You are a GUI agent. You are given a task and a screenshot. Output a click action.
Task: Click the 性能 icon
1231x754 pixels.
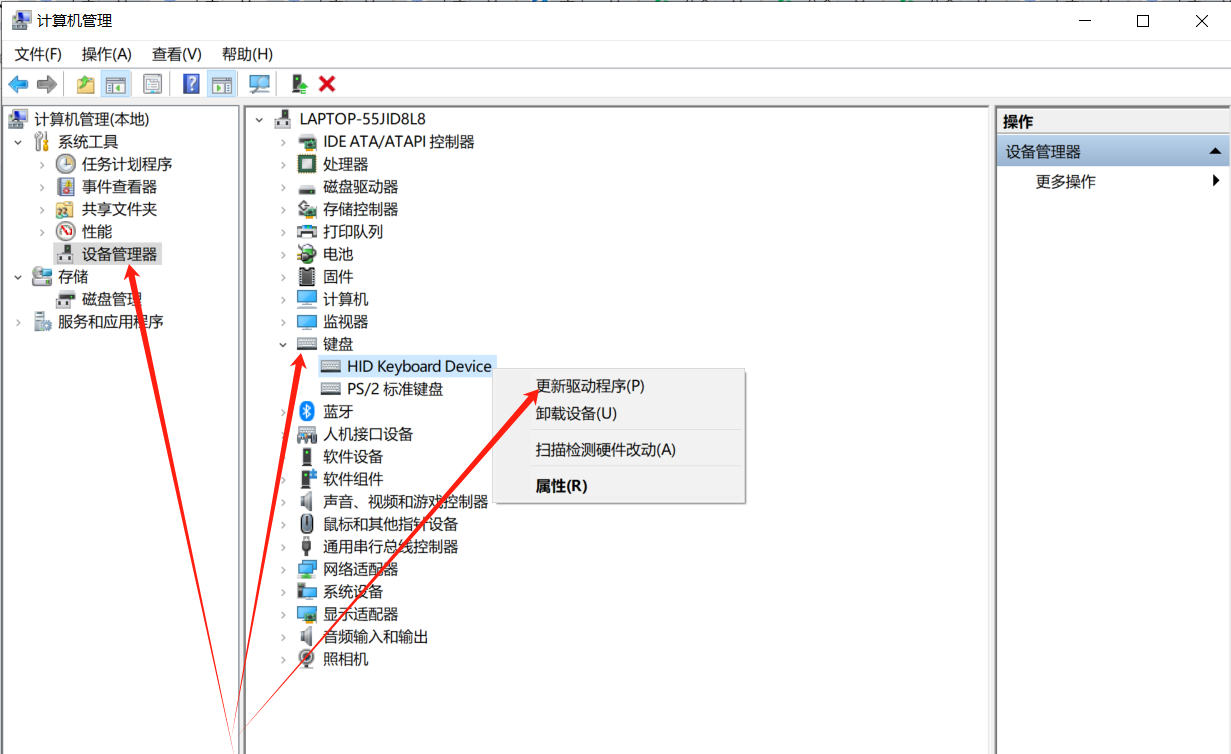pyautogui.click(x=65, y=232)
